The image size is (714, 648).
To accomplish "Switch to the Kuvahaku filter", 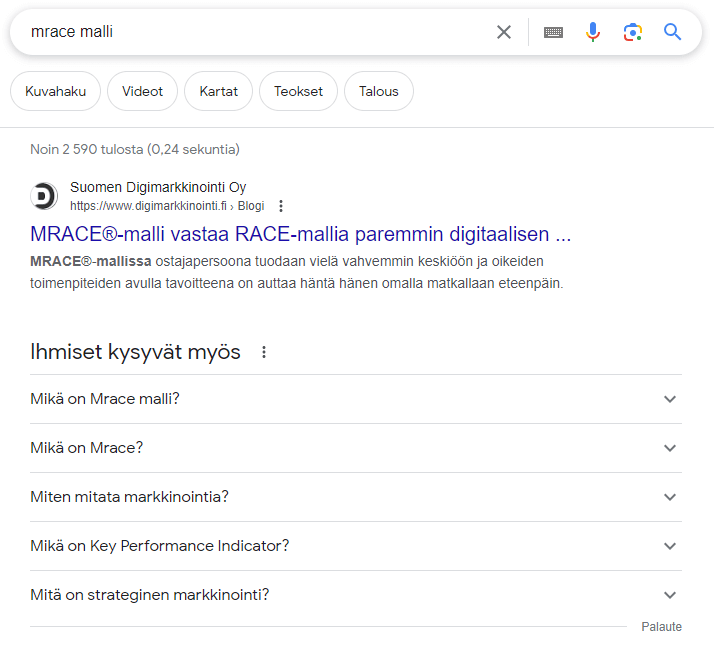I will point(56,91).
